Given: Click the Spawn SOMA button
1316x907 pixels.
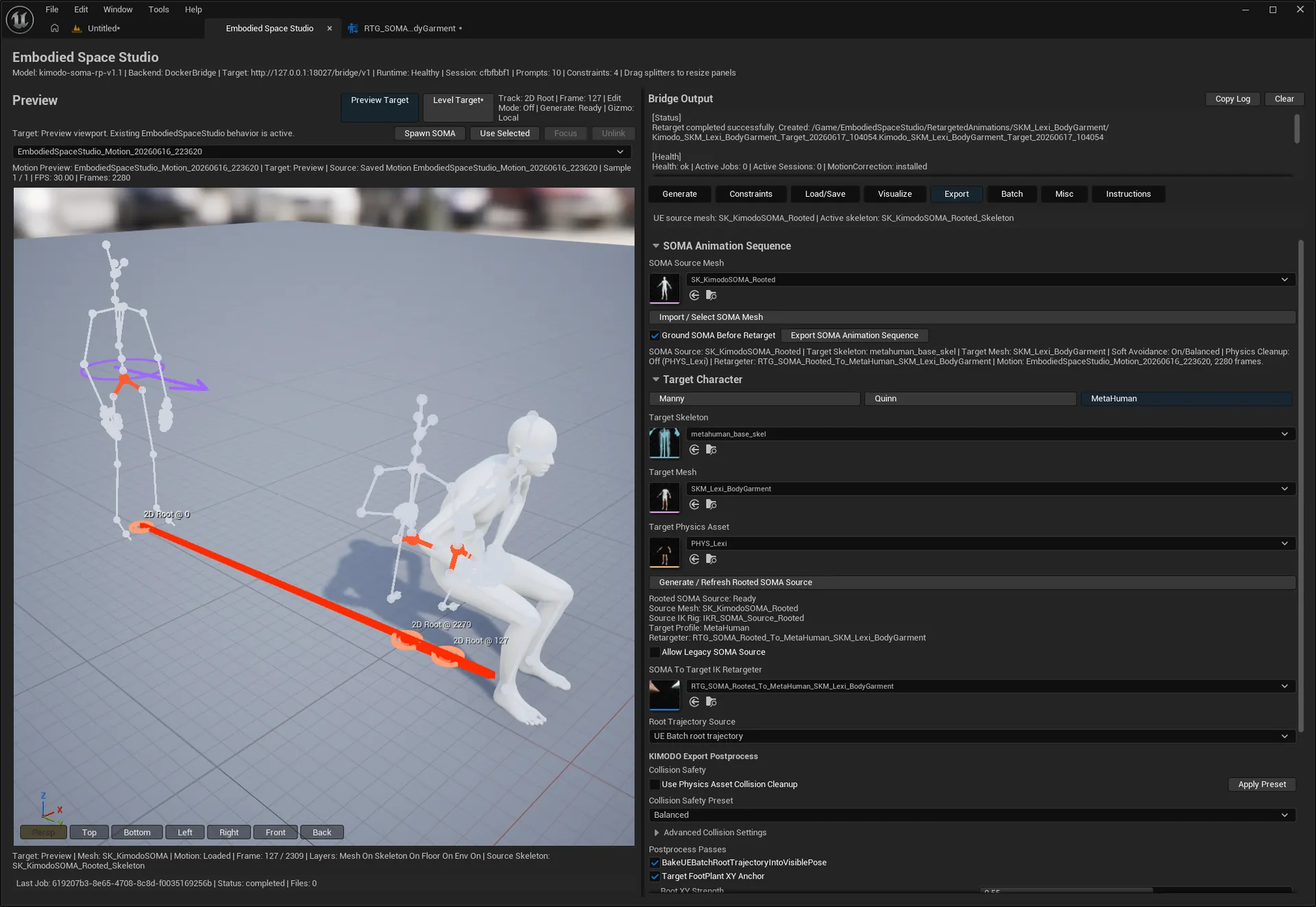Looking at the screenshot, I should tap(430, 134).
